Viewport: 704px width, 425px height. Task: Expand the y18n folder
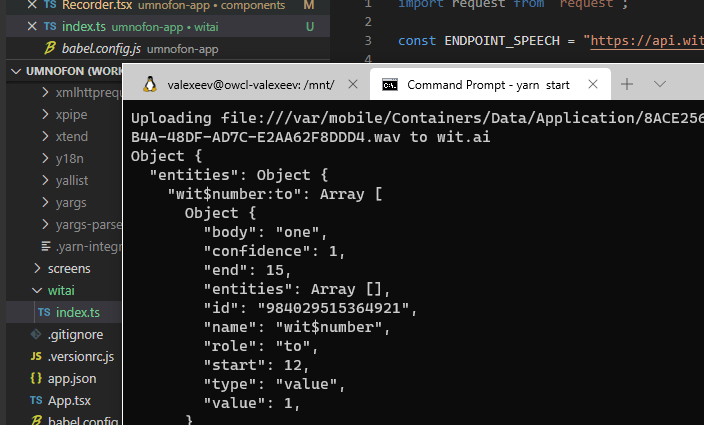click(45, 158)
